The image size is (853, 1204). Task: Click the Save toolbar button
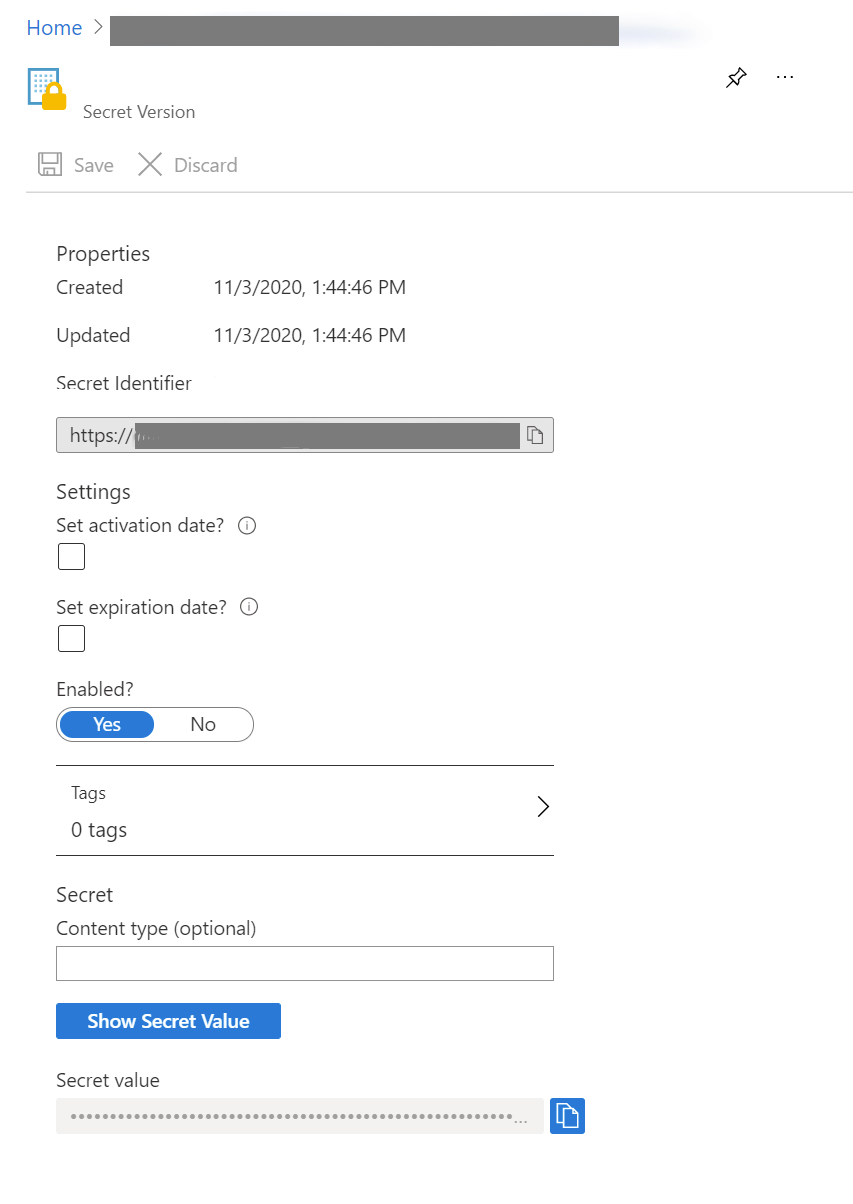click(x=76, y=165)
